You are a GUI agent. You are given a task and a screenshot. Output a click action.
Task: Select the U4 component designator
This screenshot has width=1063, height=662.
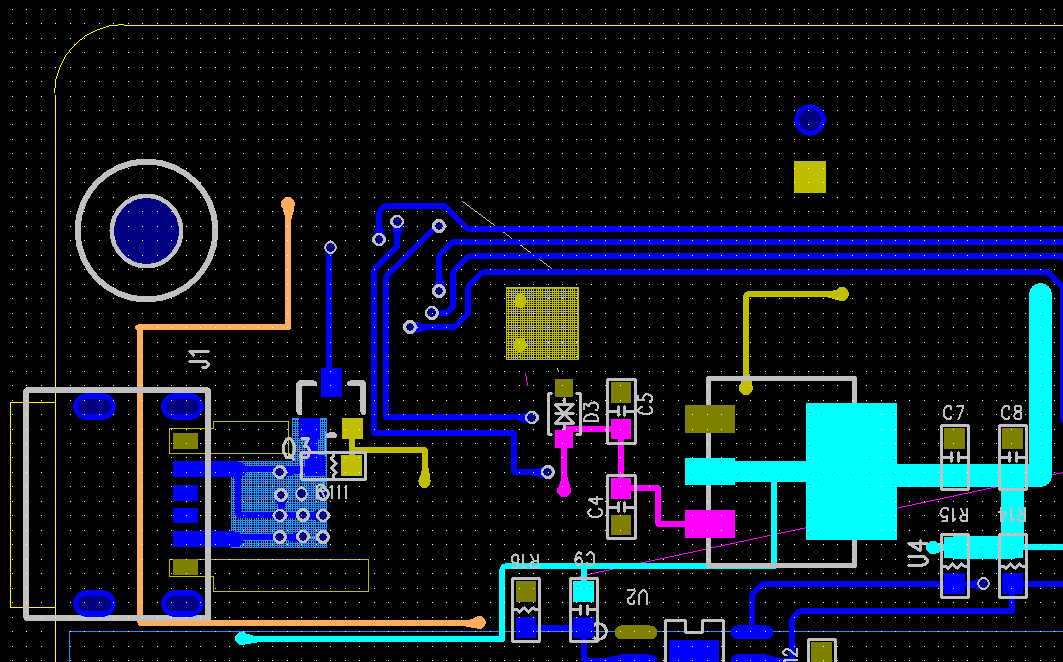pyautogui.click(x=916, y=553)
